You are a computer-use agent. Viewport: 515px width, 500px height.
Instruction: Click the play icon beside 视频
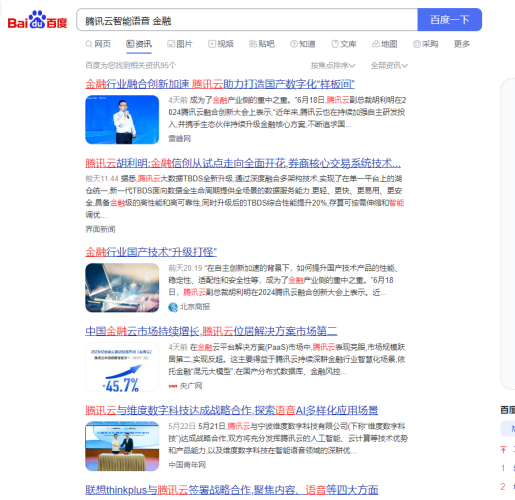(212, 44)
